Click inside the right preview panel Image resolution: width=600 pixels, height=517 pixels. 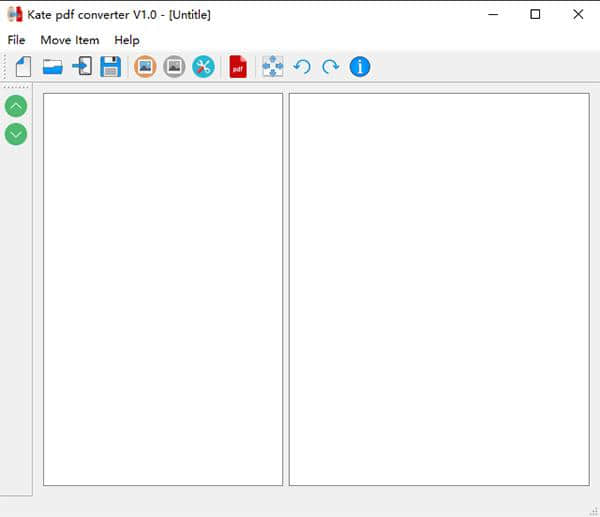click(x=439, y=290)
